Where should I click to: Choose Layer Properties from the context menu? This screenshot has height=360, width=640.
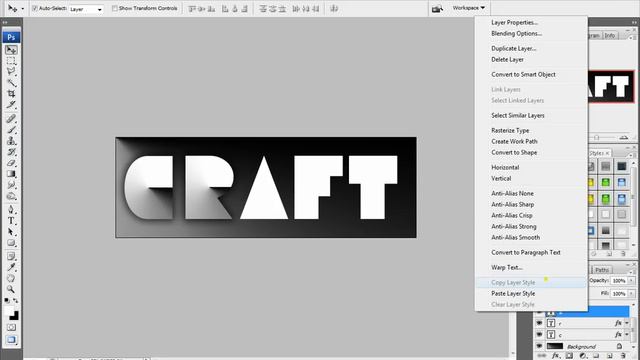515,22
